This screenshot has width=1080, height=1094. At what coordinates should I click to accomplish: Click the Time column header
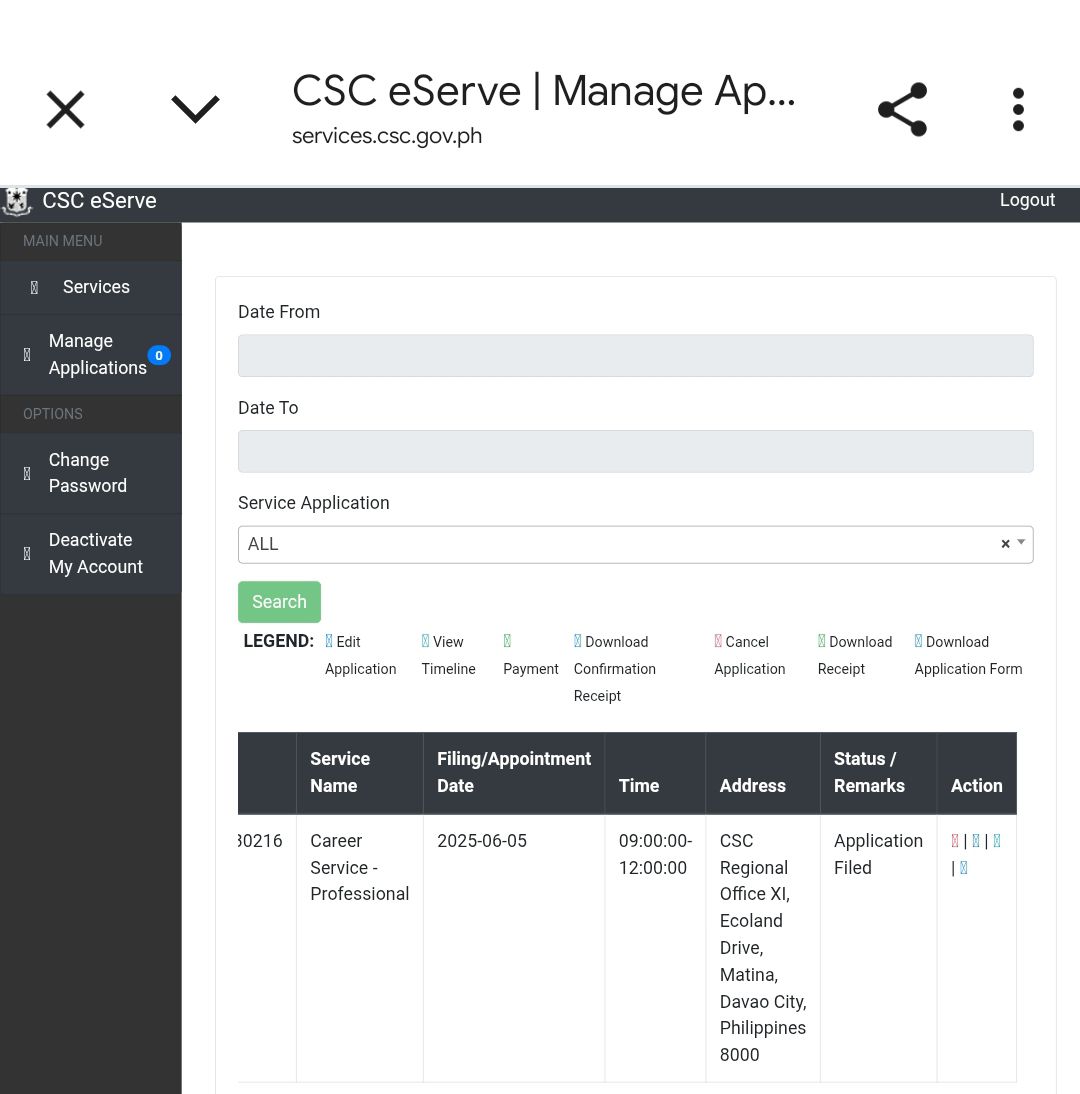pyautogui.click(x=654, y=772)
